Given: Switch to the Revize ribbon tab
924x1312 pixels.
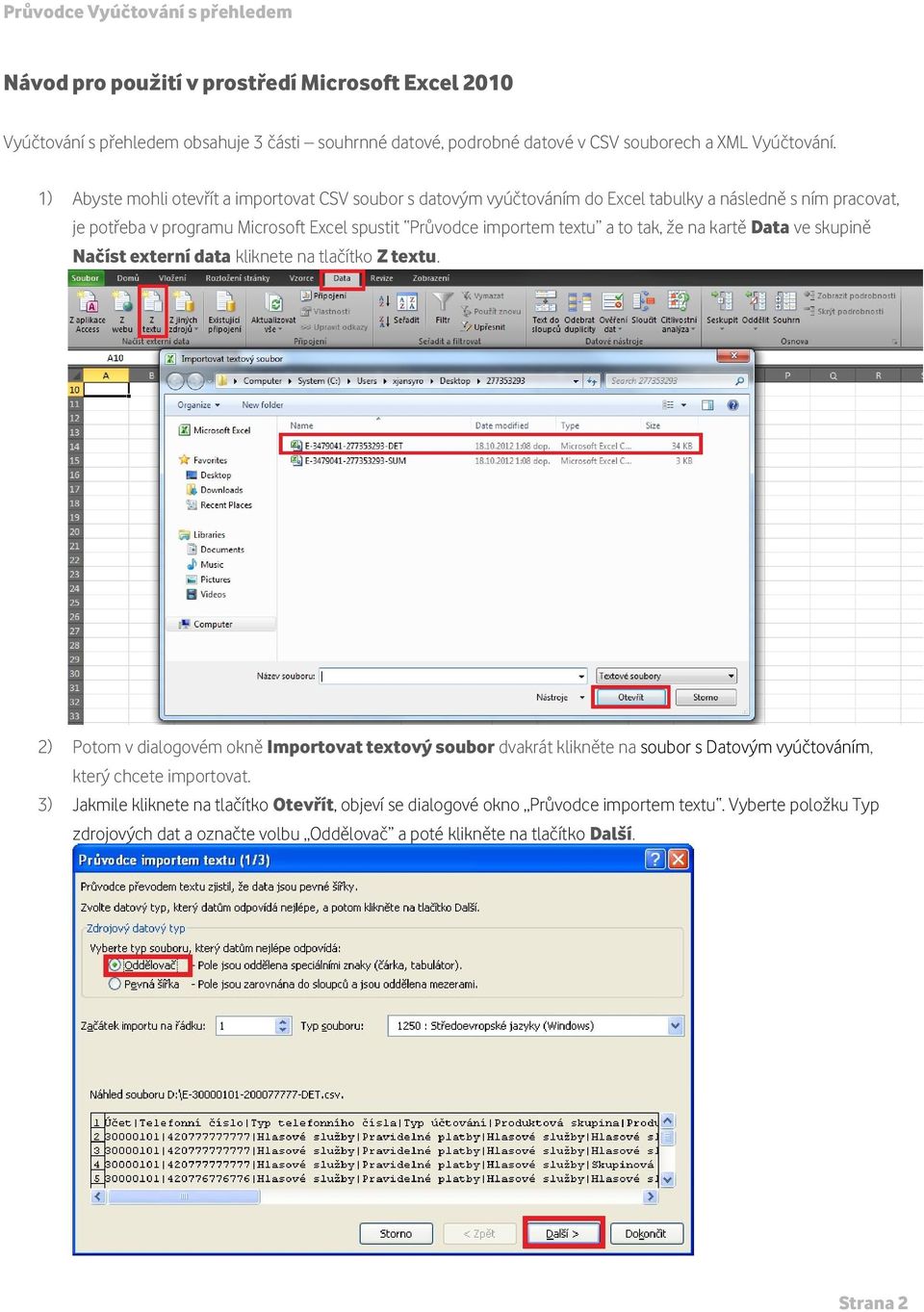Looking at the screenshot, I should (x=382, y=278).
